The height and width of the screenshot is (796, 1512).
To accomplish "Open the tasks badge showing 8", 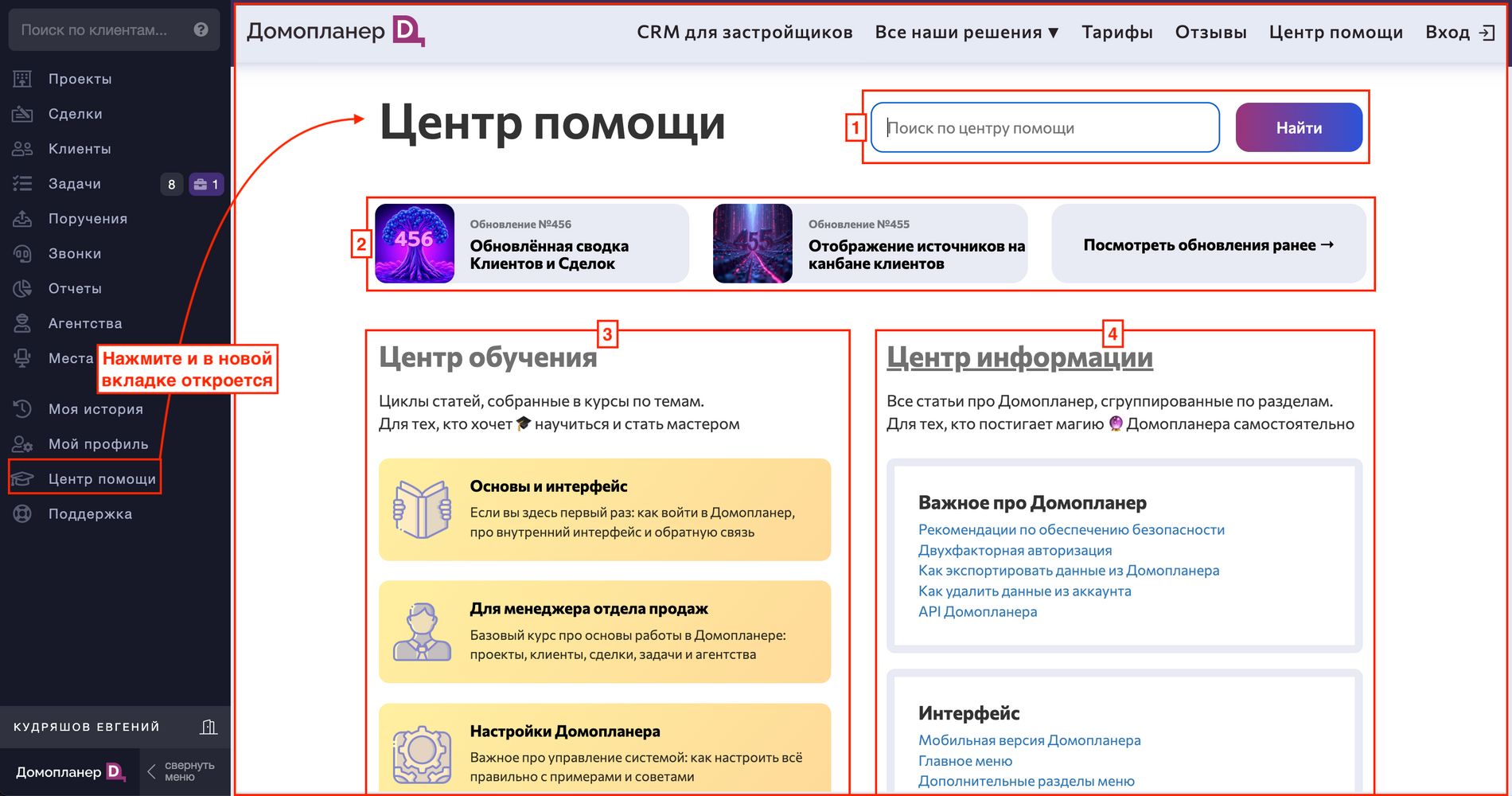I will [171, 184].
